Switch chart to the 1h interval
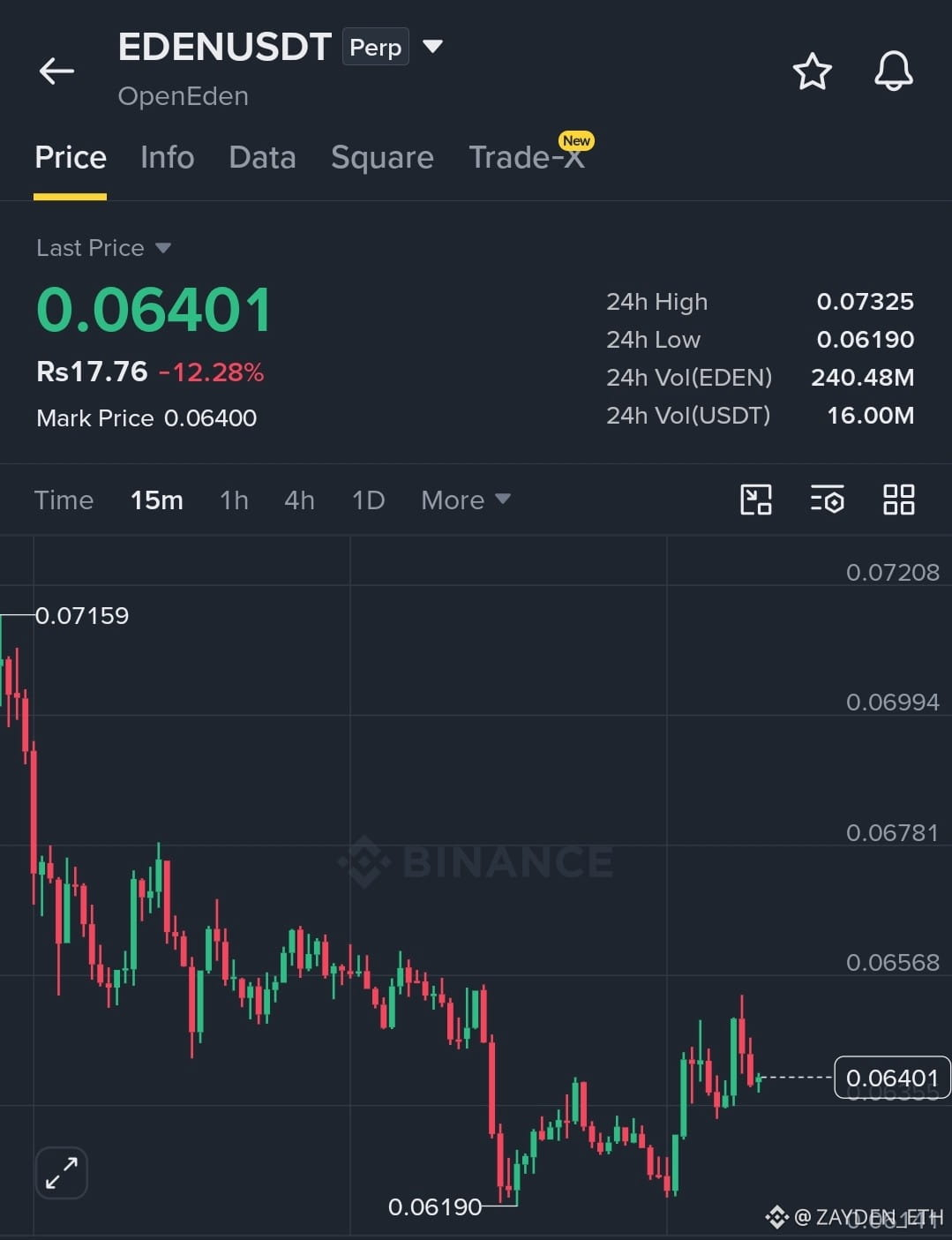 tap(234, 500)
